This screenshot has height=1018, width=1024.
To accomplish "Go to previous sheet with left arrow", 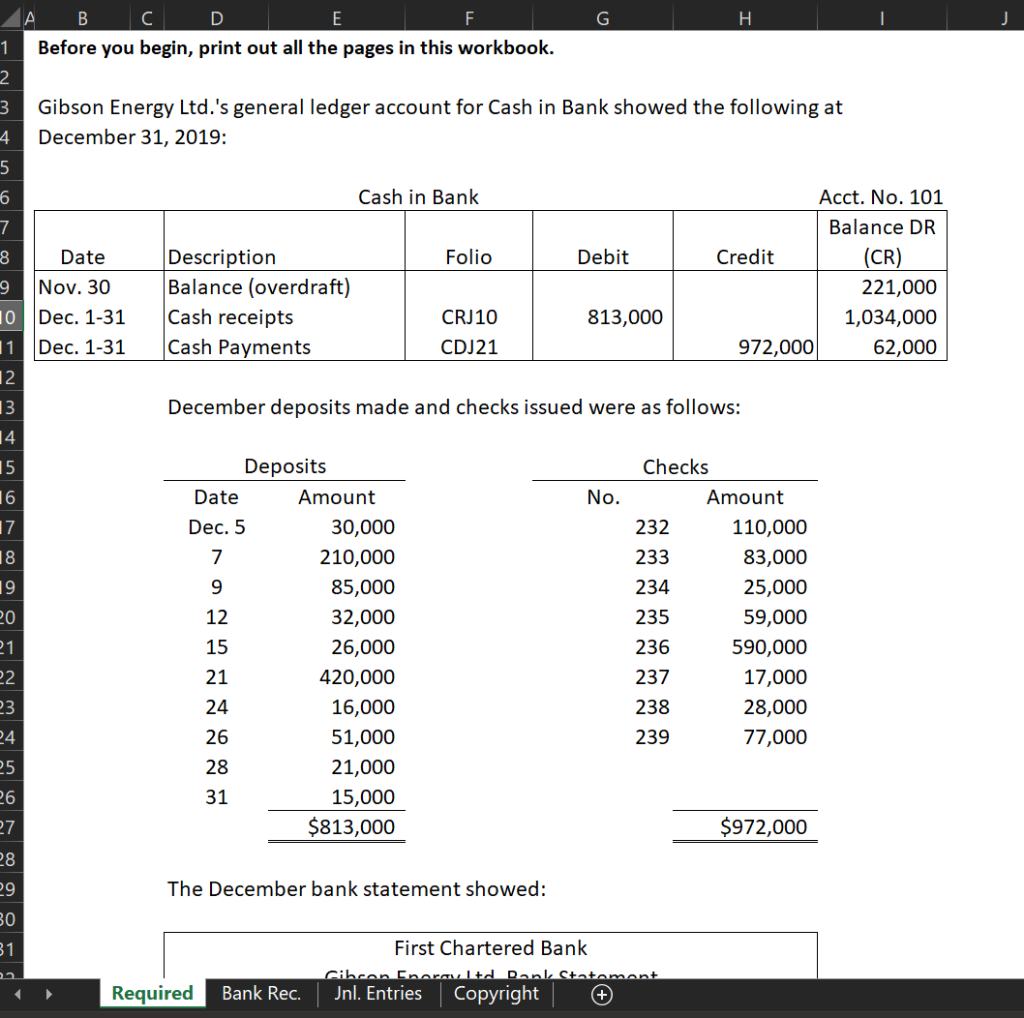I will (18, 994).
